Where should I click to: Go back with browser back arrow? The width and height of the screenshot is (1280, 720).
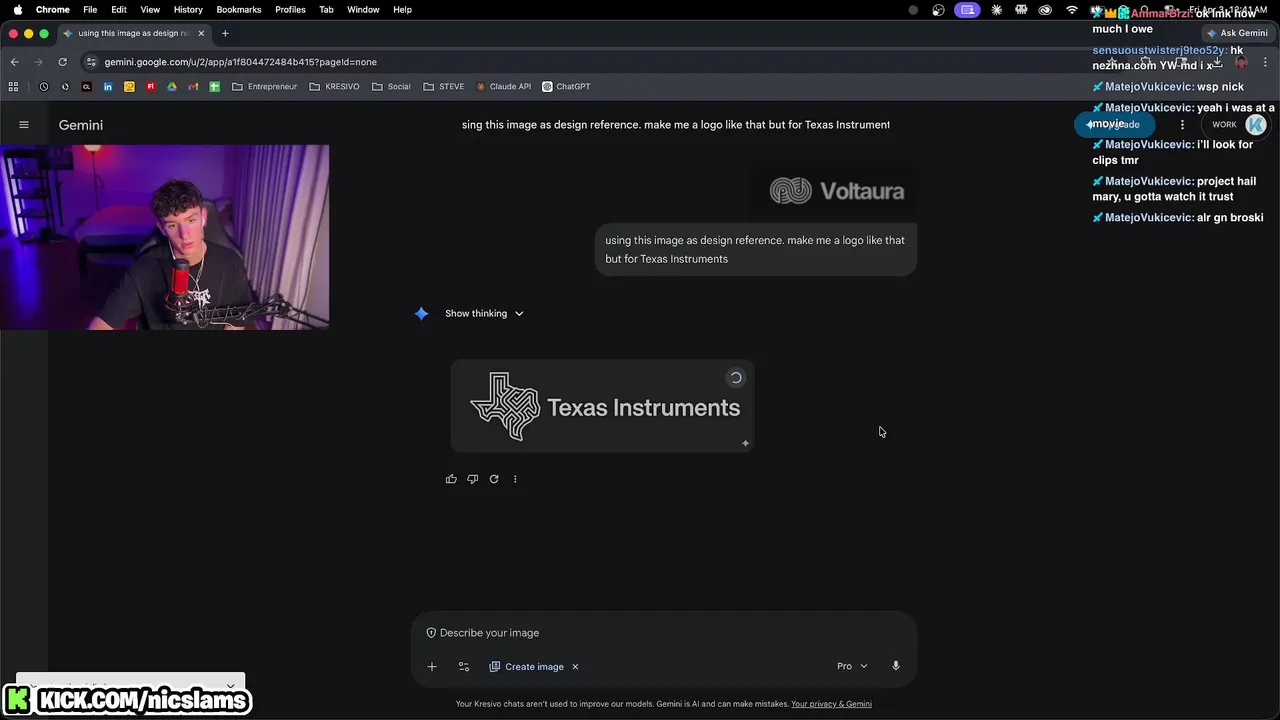(14, 62)
